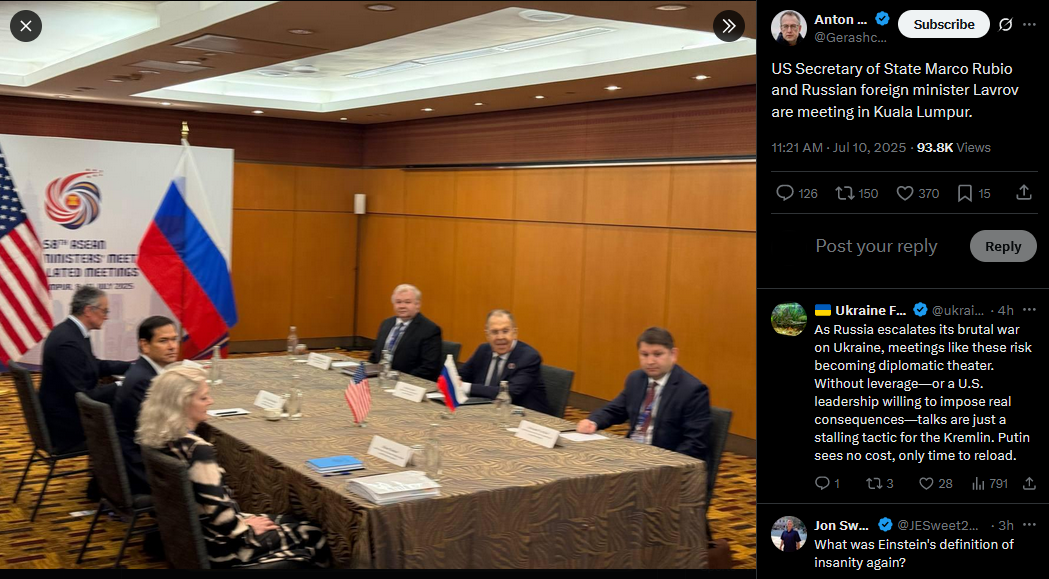
Task: Like the post with heart icon showing 370
Action: 917,193
